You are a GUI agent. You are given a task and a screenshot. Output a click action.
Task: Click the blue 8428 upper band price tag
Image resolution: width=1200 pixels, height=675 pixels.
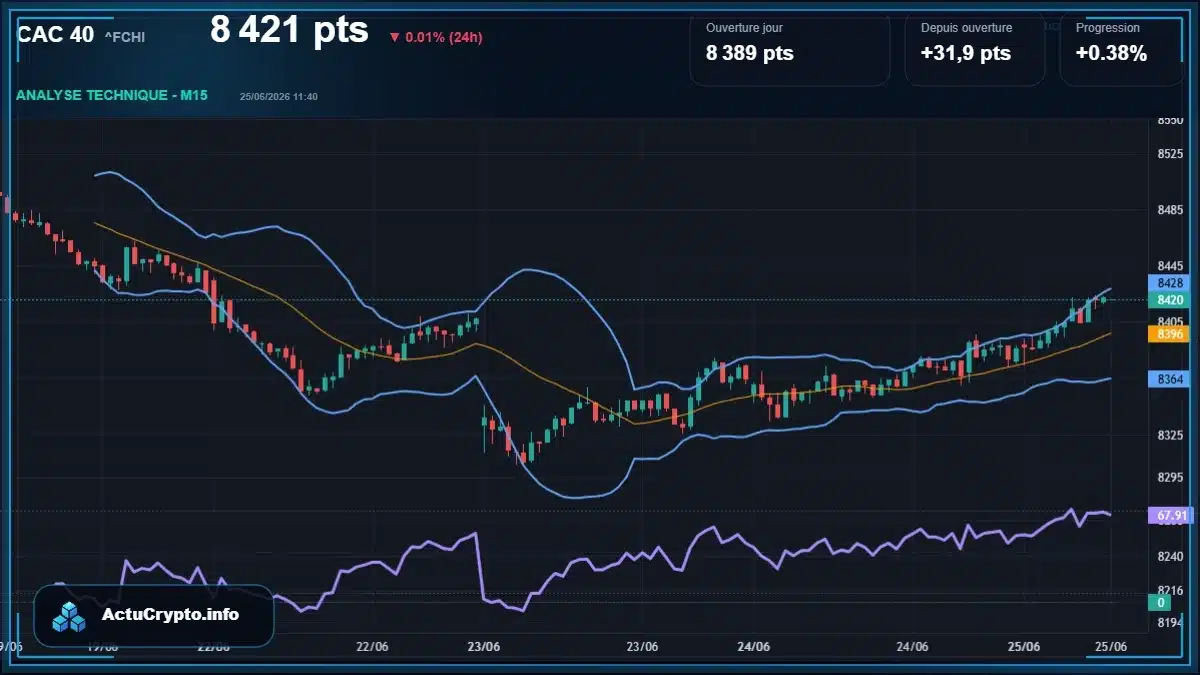pos(1170,284)
